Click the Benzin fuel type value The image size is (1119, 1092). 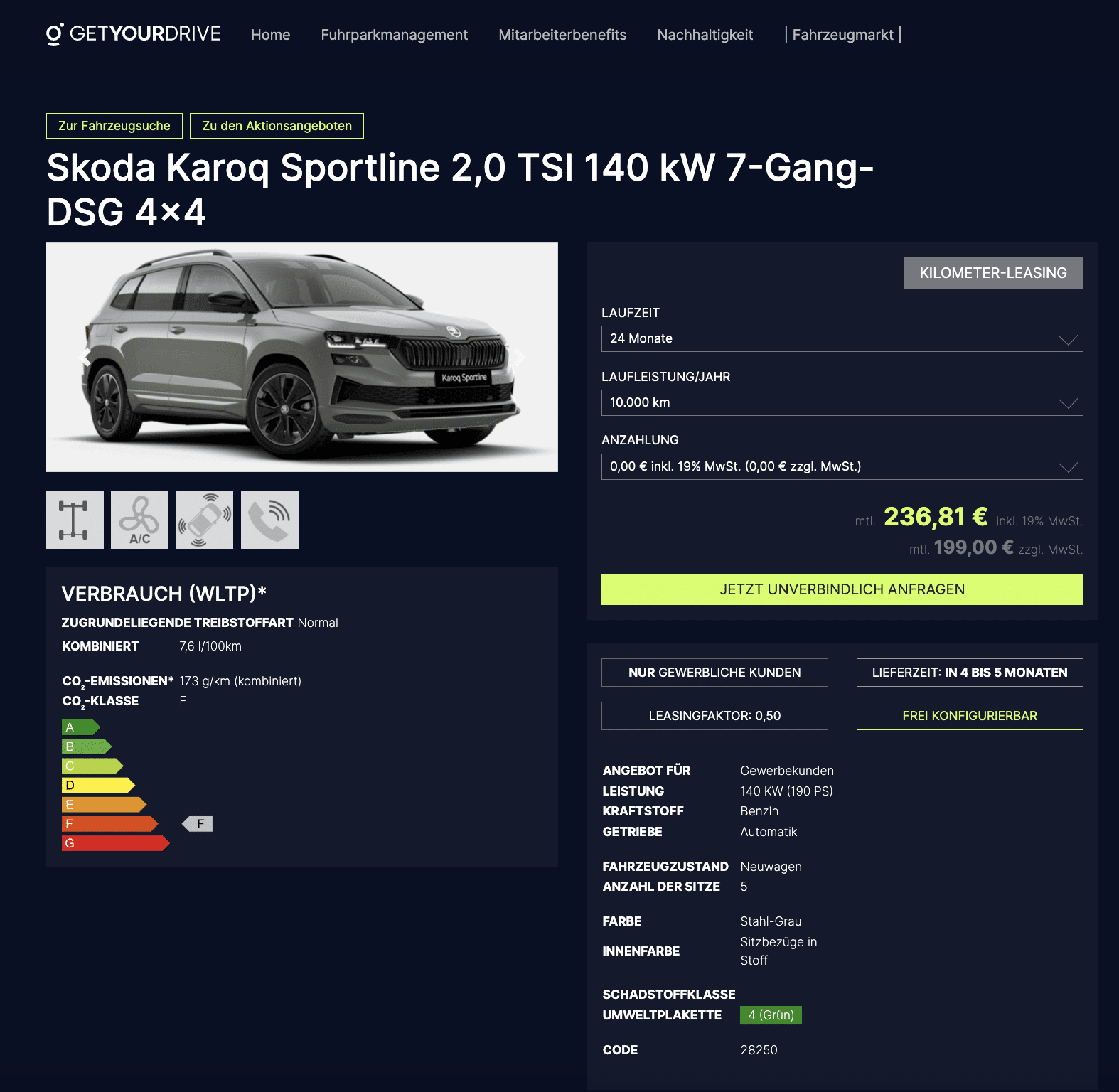pyautogui.click(x=759, y=811)
